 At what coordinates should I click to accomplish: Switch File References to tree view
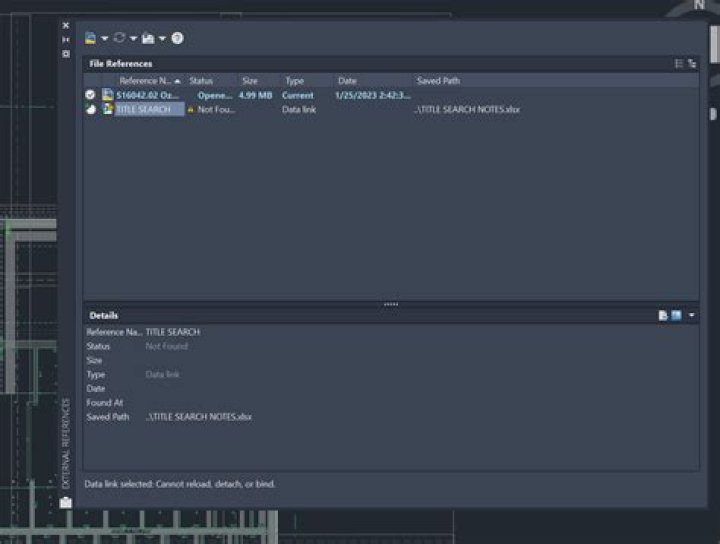(692, 64)
